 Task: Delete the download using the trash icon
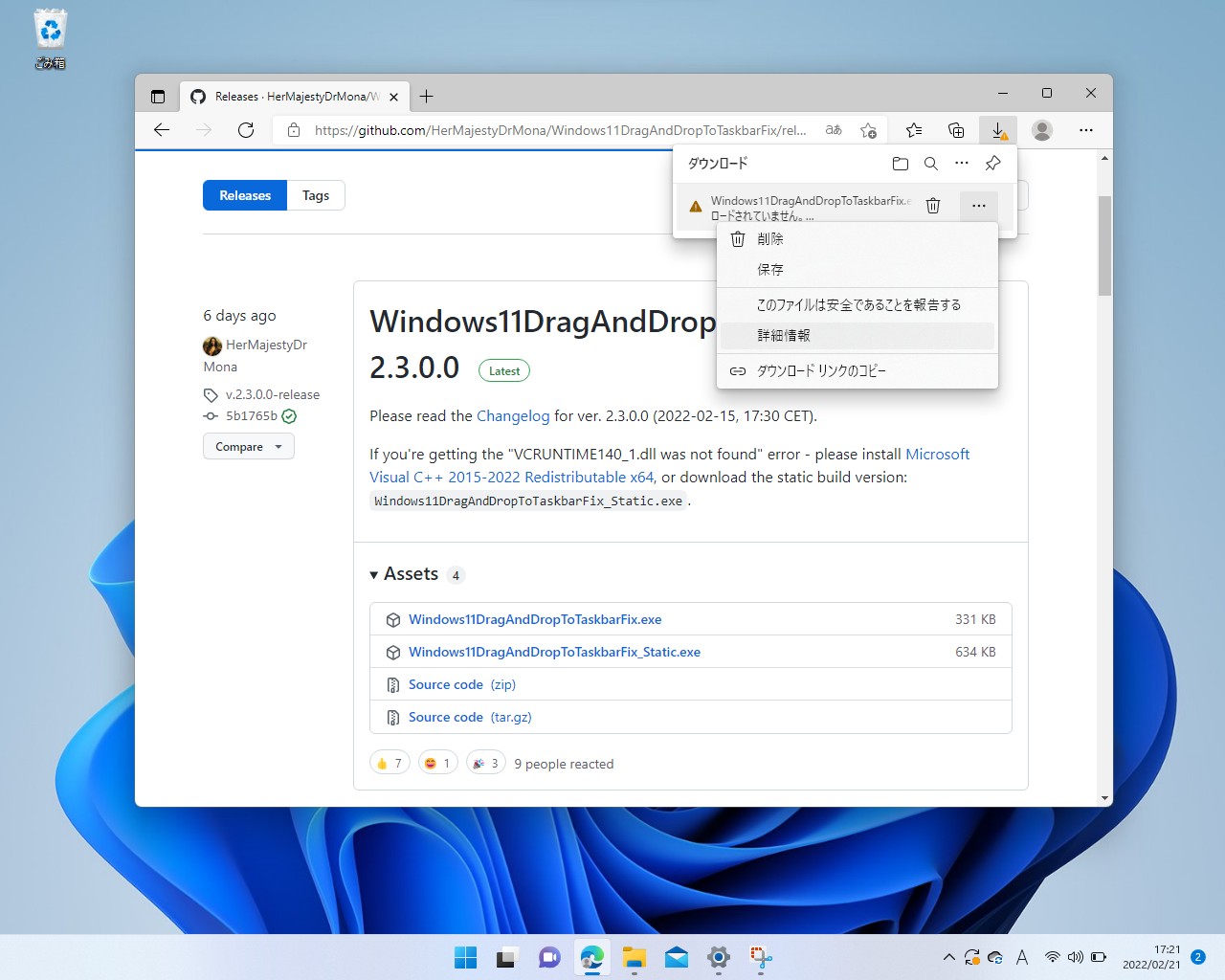[x=933, y=205]
